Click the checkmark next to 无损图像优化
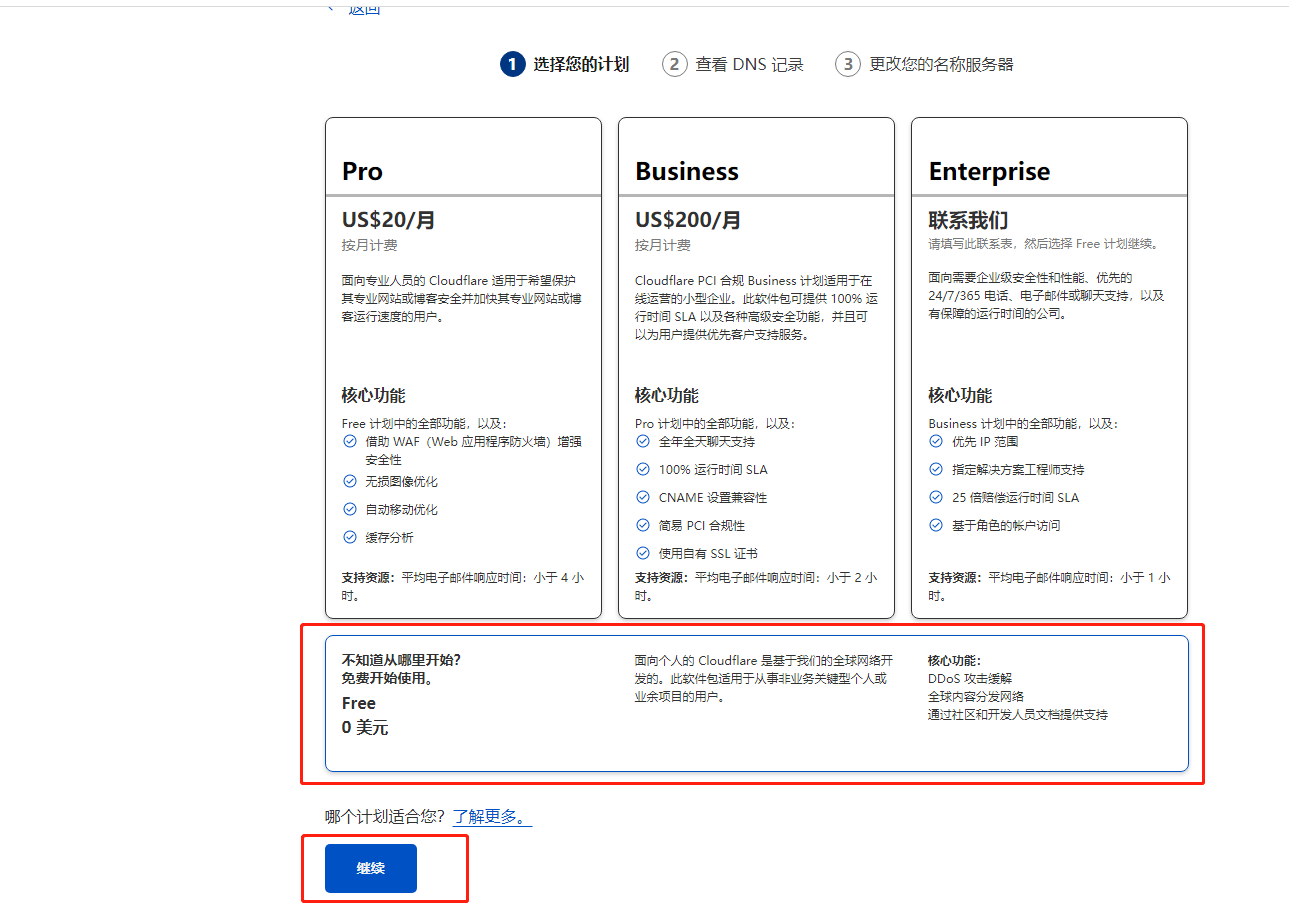The image size is (1289, 909). coord(350,481)
